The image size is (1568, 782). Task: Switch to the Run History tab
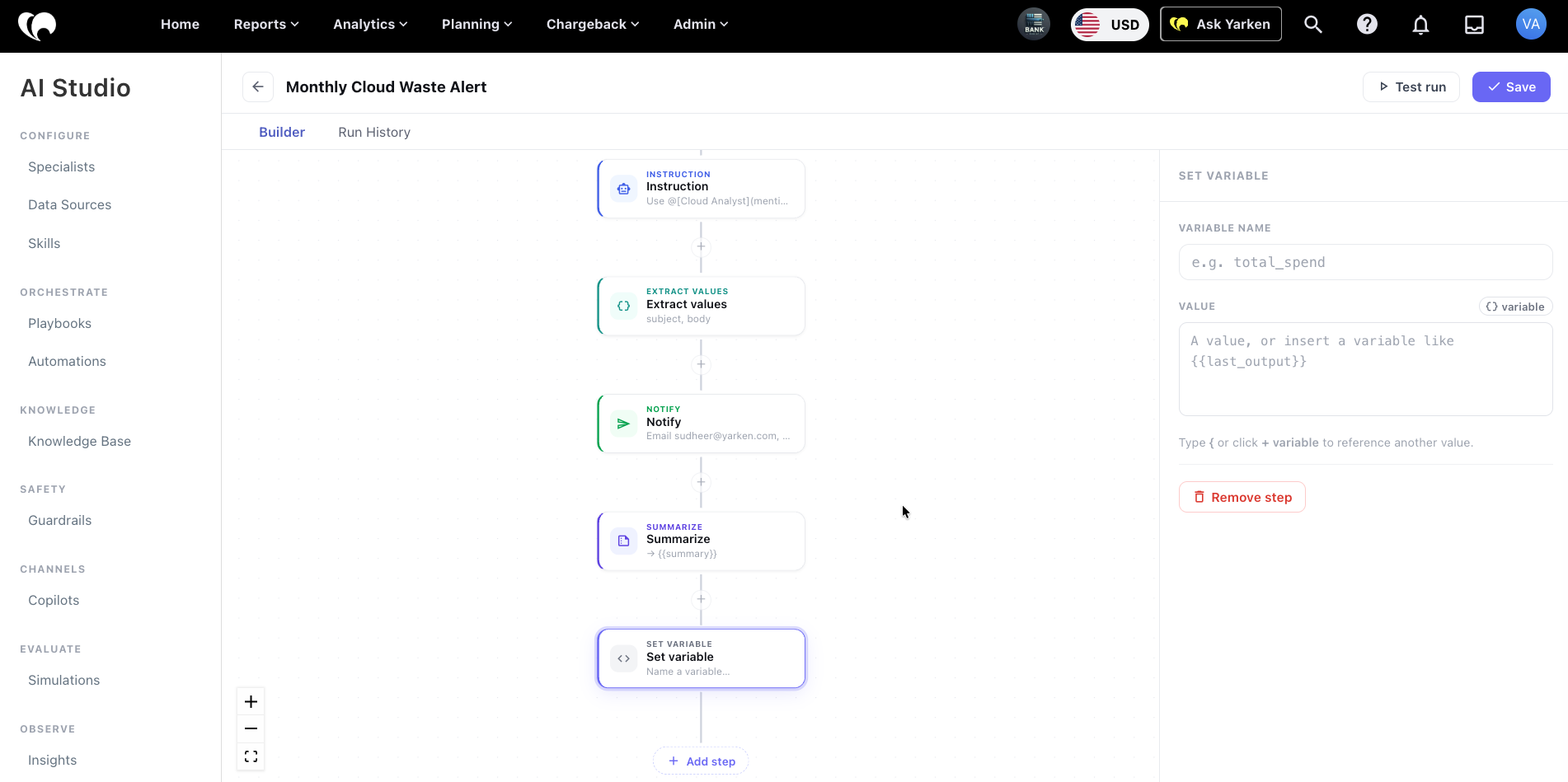[x=374, y=132]
